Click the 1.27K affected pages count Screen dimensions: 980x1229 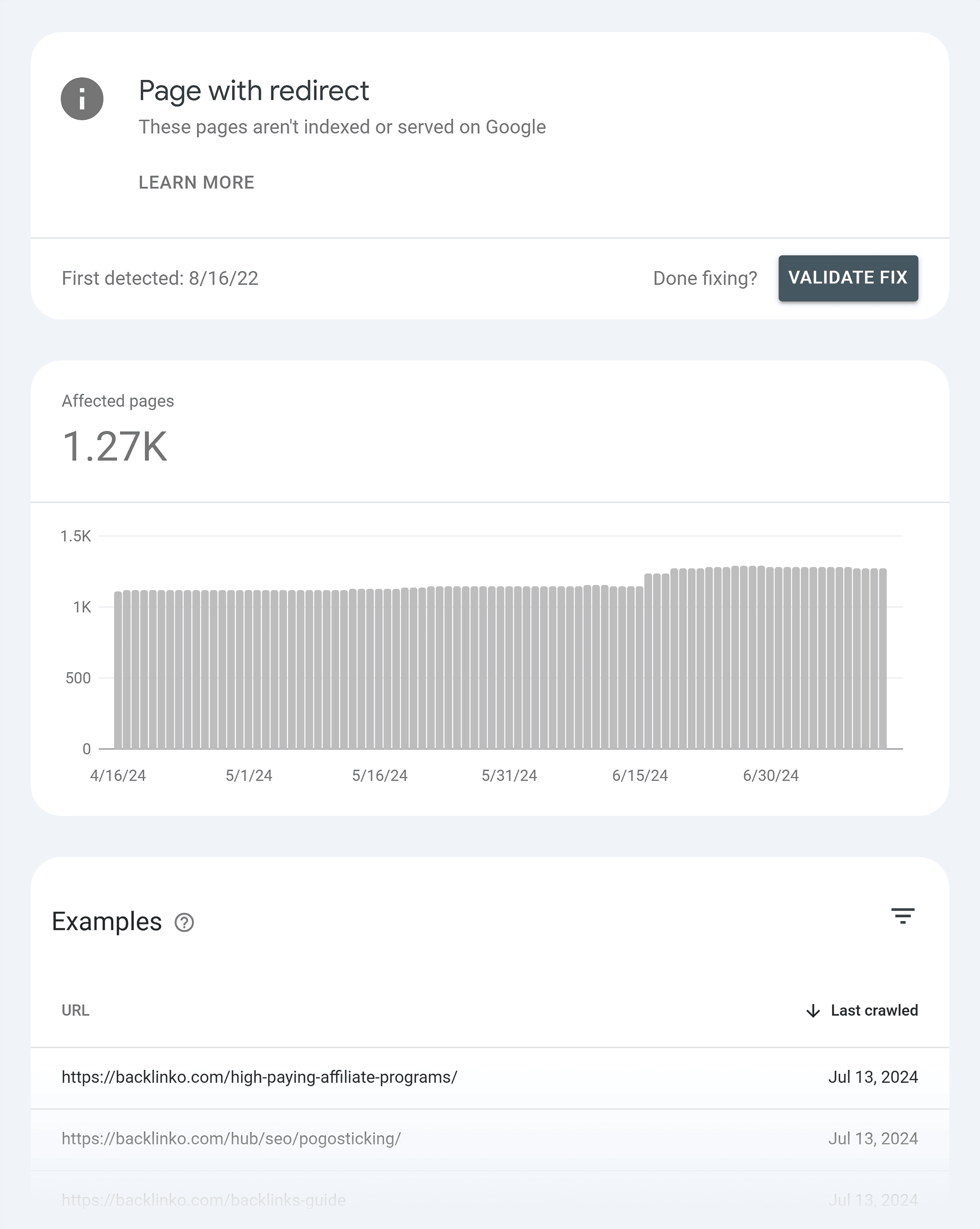point(114,447)
